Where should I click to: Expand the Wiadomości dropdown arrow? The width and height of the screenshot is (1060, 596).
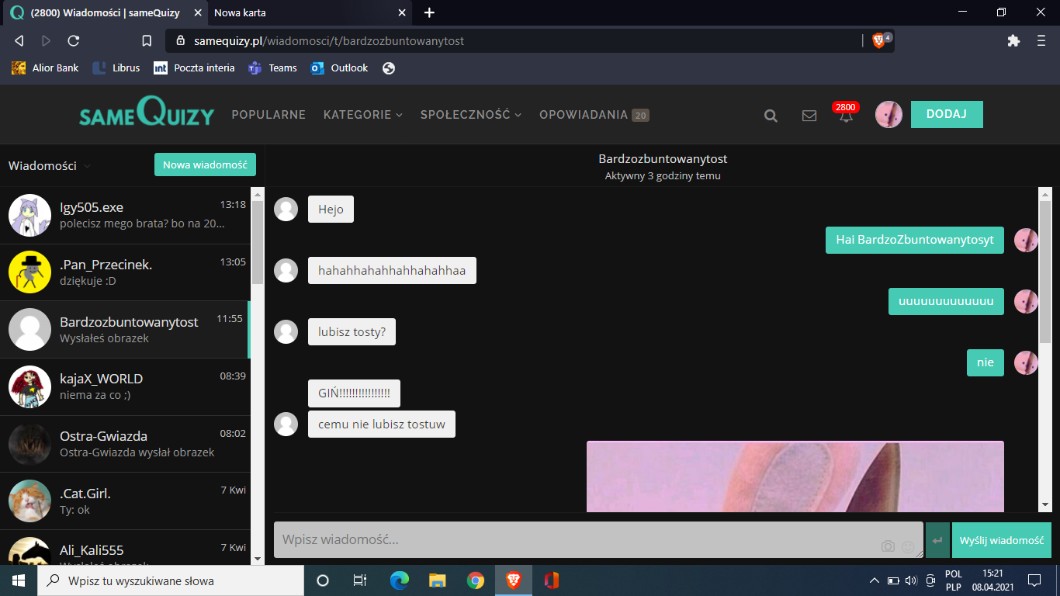pyautogui.click(x=87, y=166)
